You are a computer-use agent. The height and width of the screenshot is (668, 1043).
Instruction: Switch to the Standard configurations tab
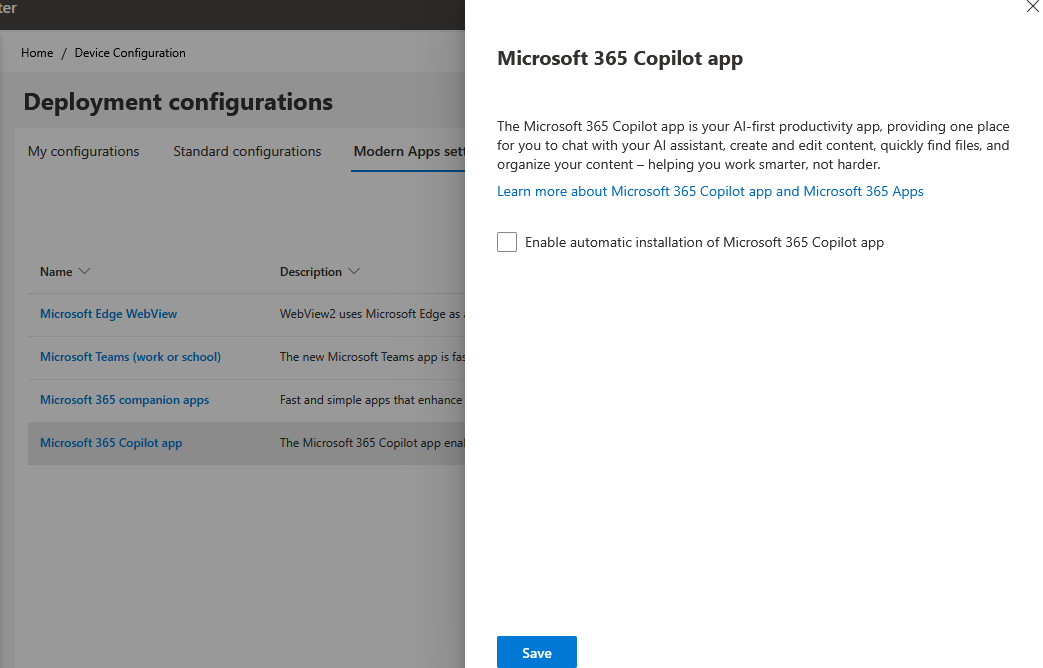tap(247, 152)
